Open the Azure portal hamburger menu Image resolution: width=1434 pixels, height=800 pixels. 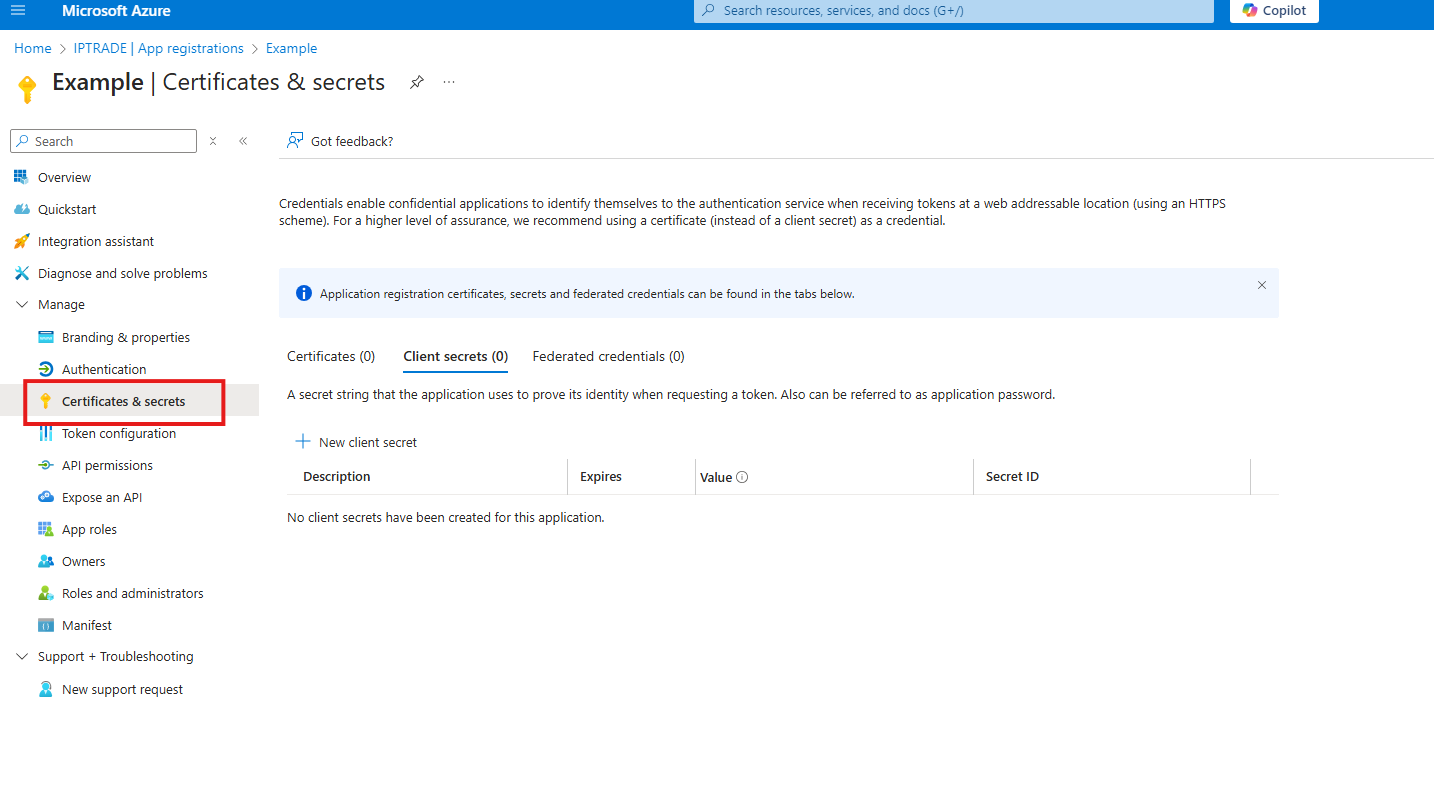17,10
